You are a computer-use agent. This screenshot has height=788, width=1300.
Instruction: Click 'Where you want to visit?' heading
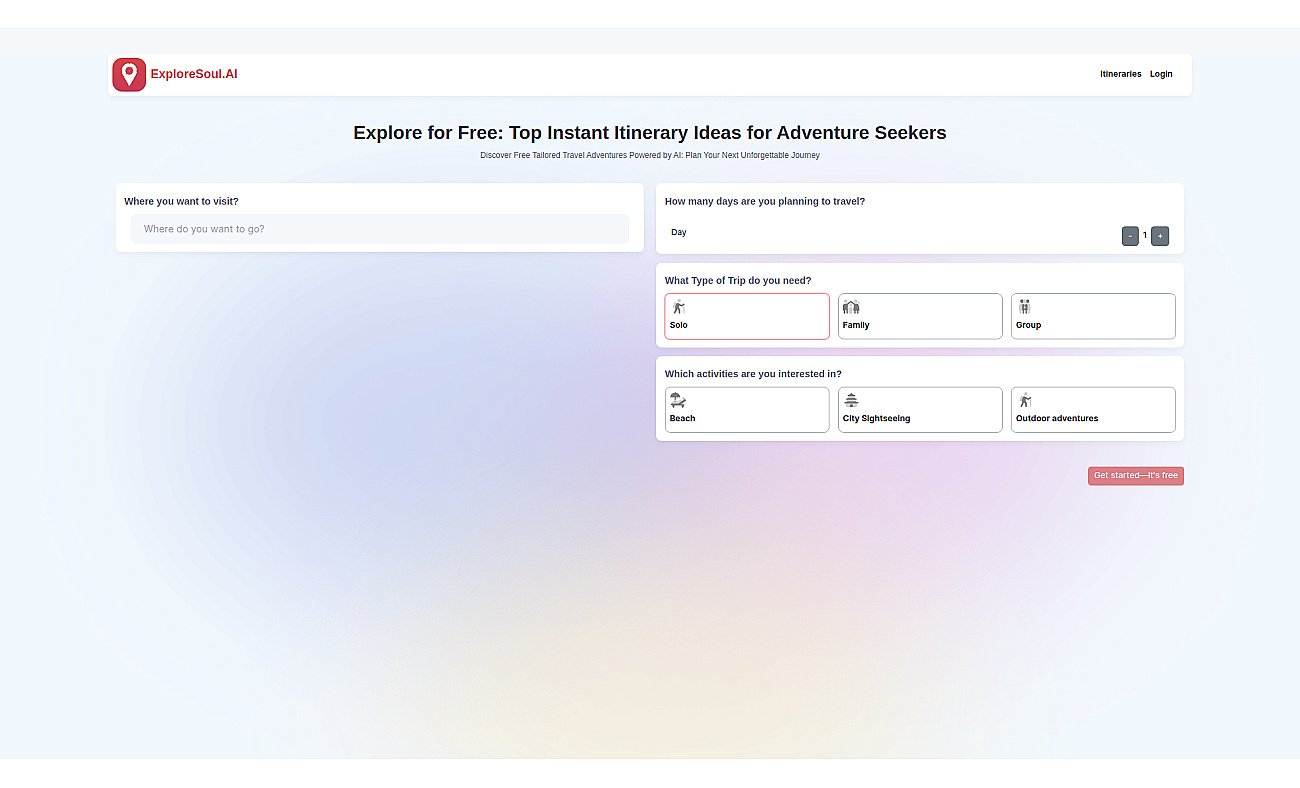tap(181, 201)
